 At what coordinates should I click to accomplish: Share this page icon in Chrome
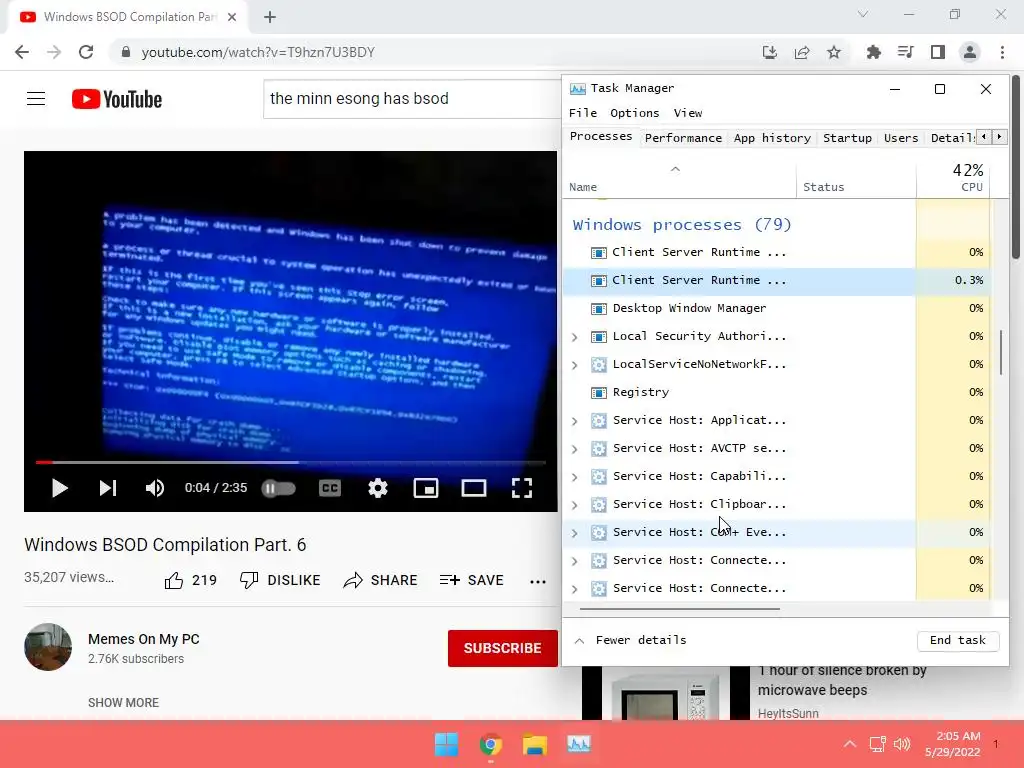(x=802, y=52)
